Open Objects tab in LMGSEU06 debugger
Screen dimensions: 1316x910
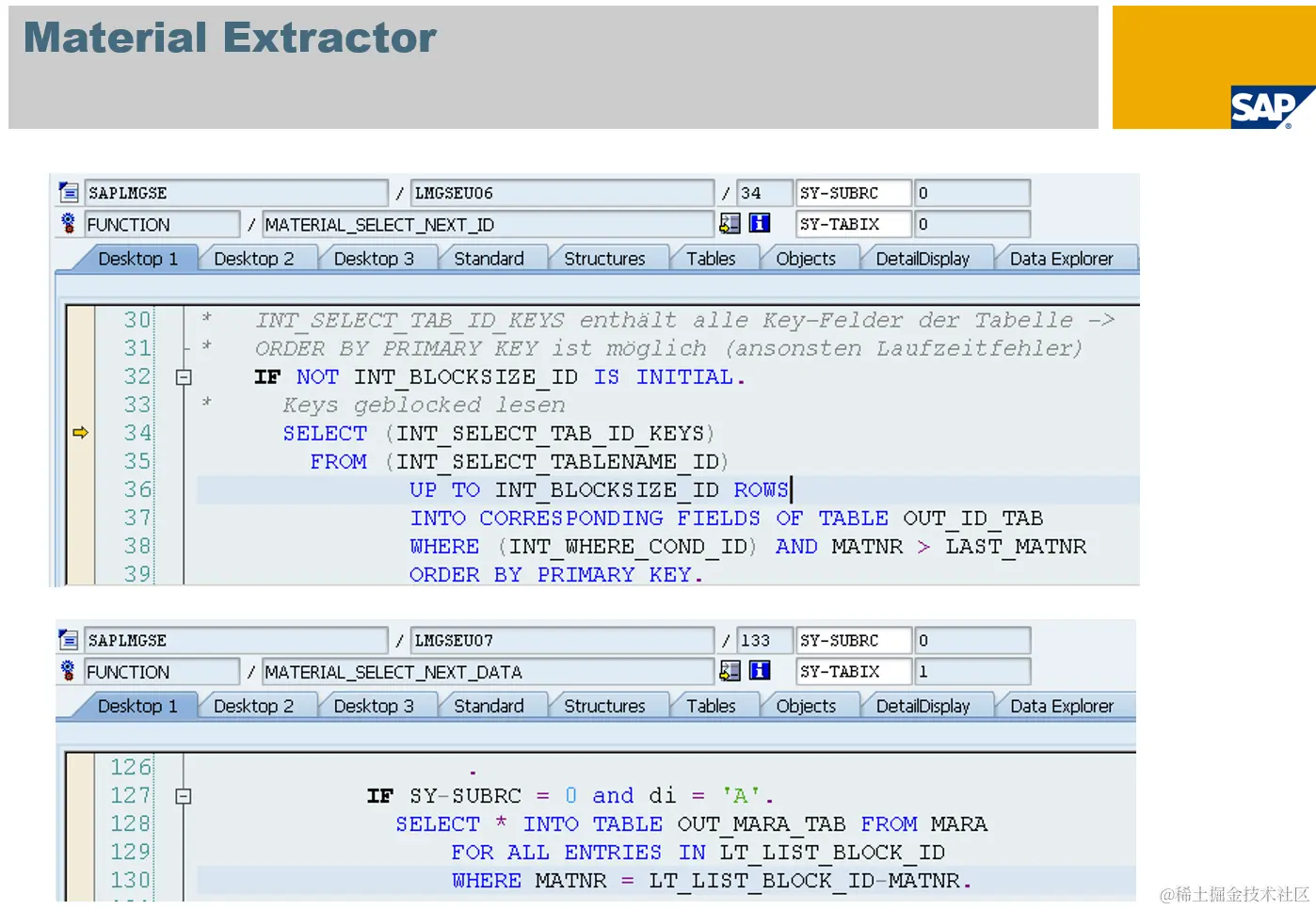click(806, 259)
